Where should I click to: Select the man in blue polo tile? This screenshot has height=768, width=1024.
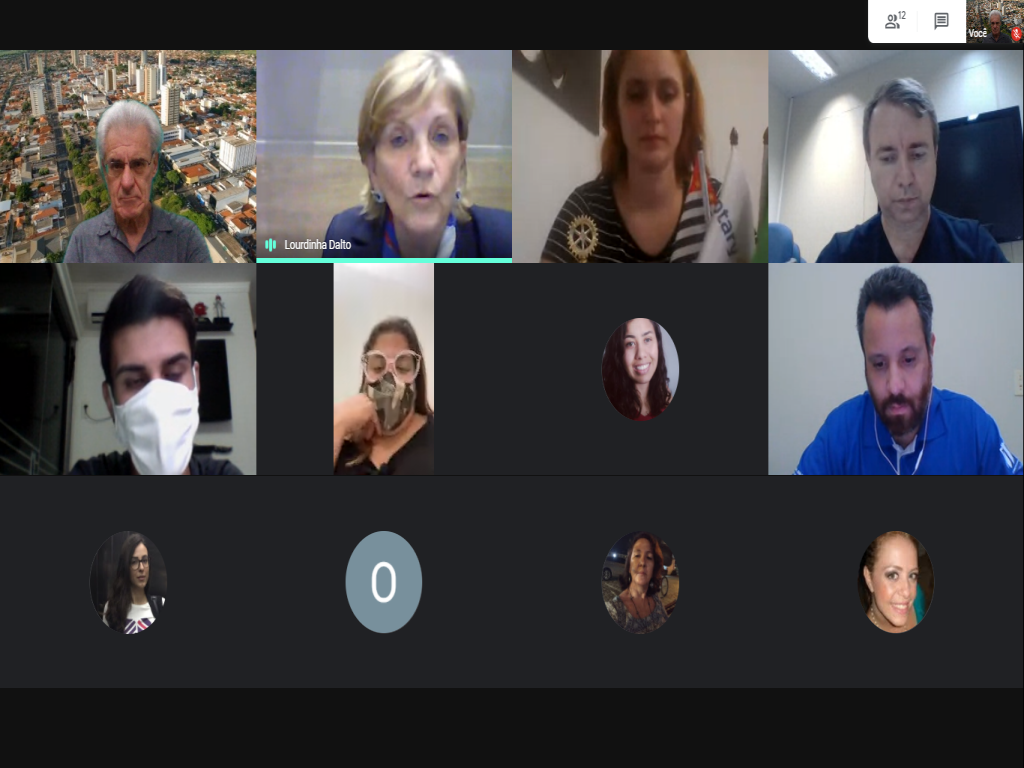click(896, 369)
